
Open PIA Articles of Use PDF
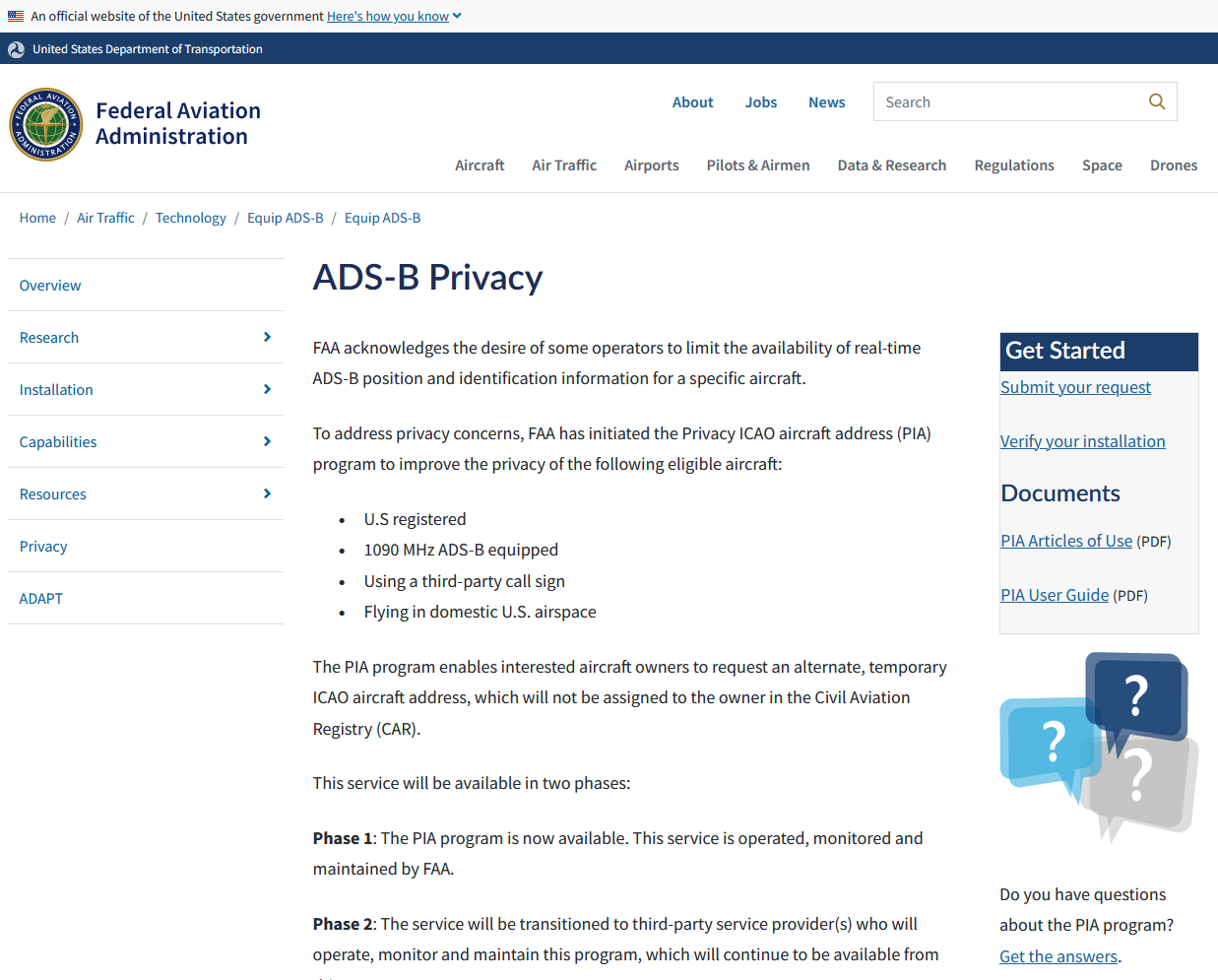click(x=1066, y=541)
